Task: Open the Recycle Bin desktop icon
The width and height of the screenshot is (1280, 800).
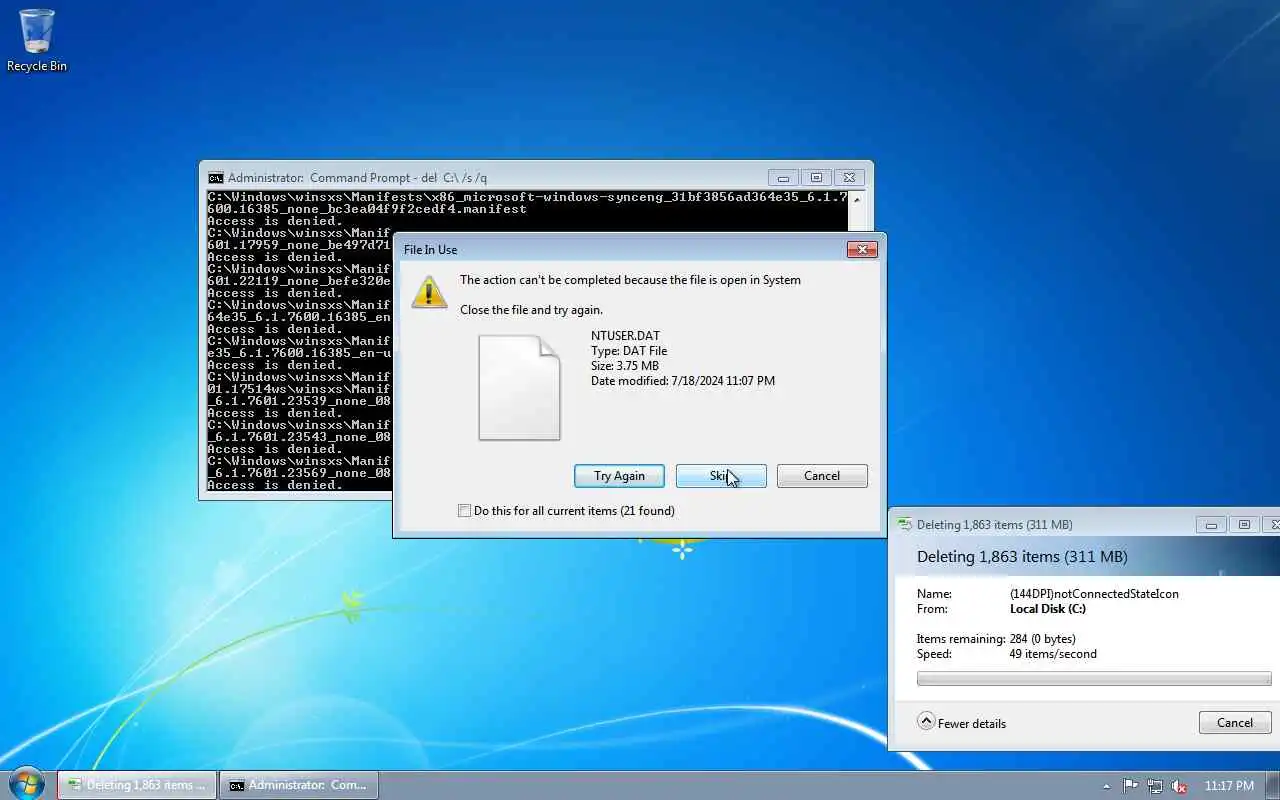Action: 37,40
